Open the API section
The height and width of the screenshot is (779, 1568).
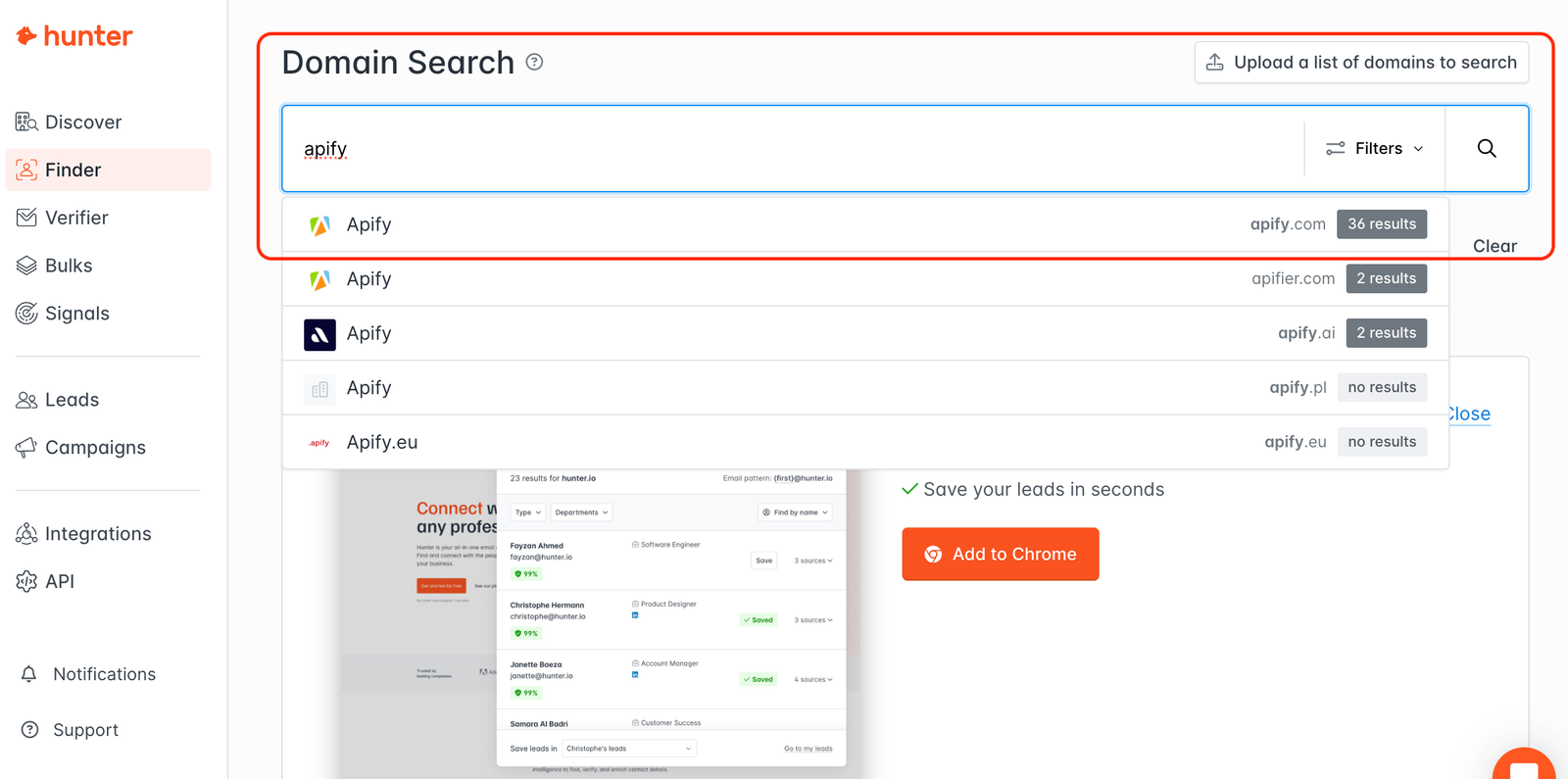[59, 580]
